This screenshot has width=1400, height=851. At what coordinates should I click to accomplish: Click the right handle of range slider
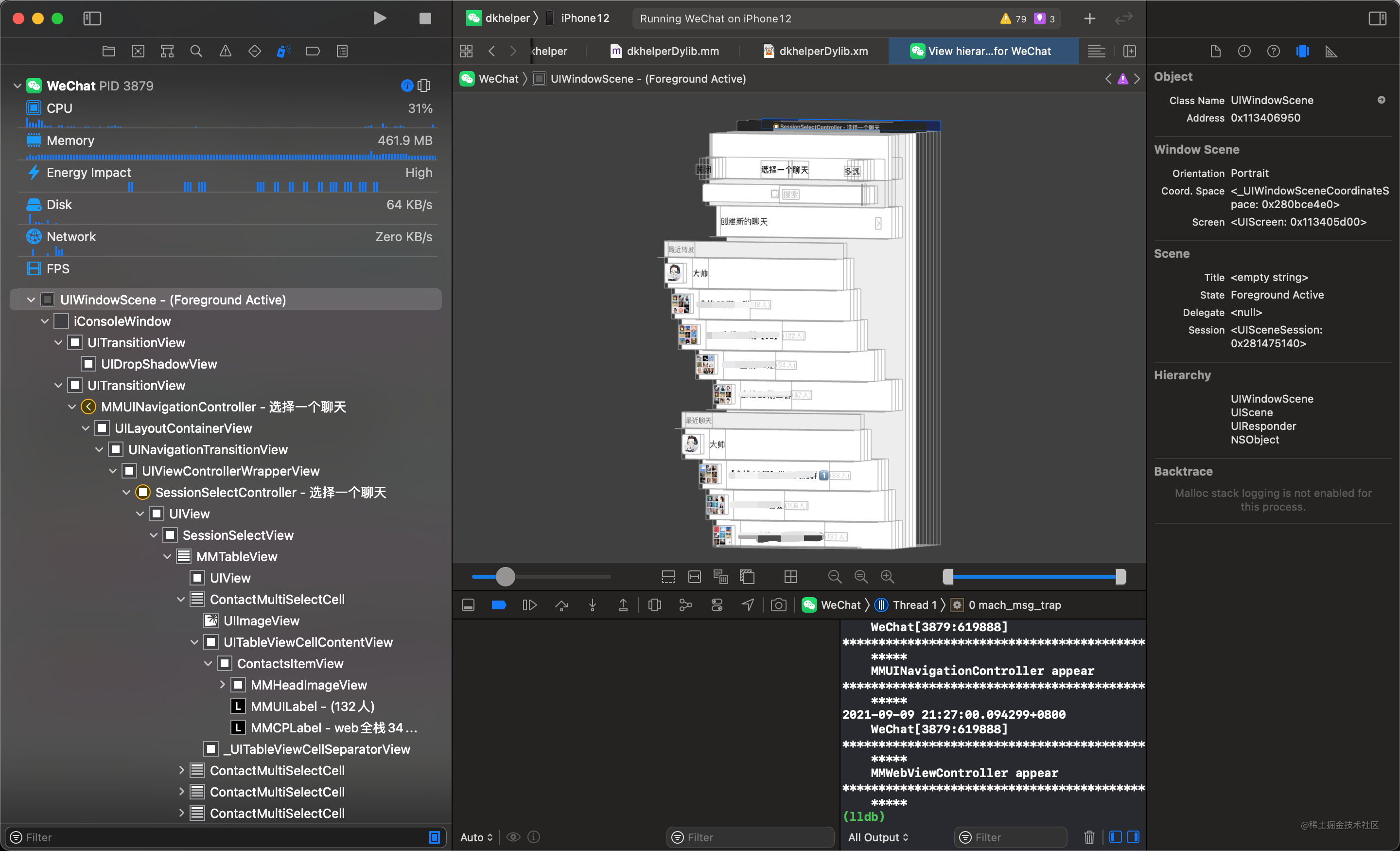[x=1120, y=576]
